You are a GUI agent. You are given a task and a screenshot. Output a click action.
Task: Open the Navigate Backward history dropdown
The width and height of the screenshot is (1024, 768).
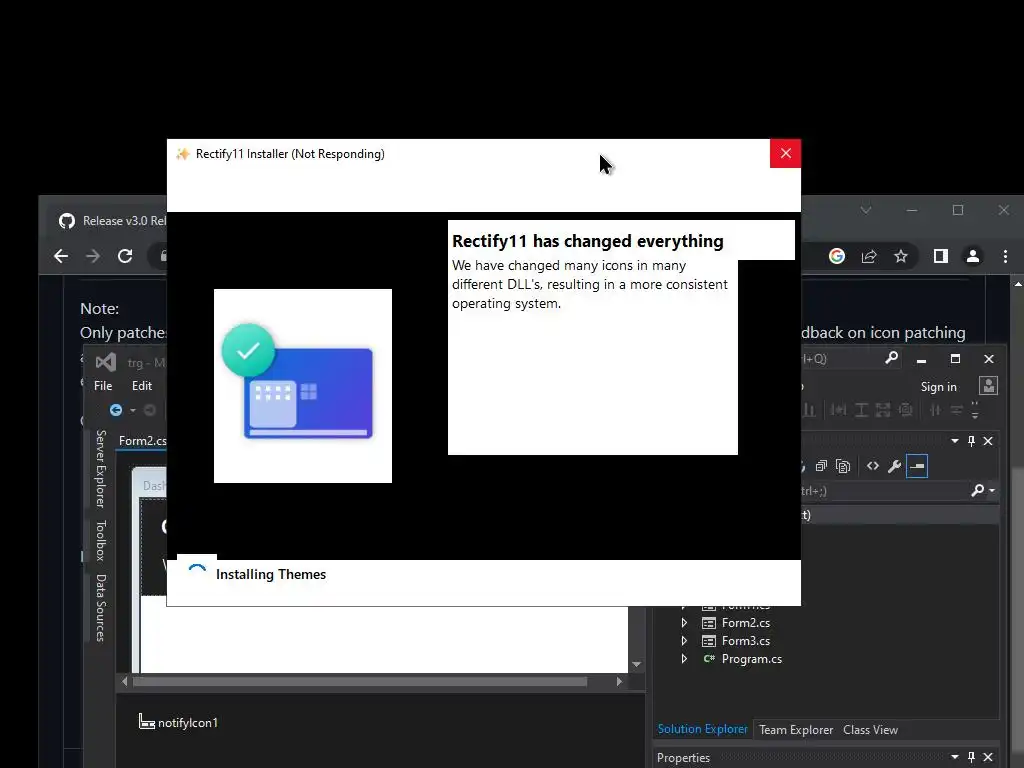(133, 410)
